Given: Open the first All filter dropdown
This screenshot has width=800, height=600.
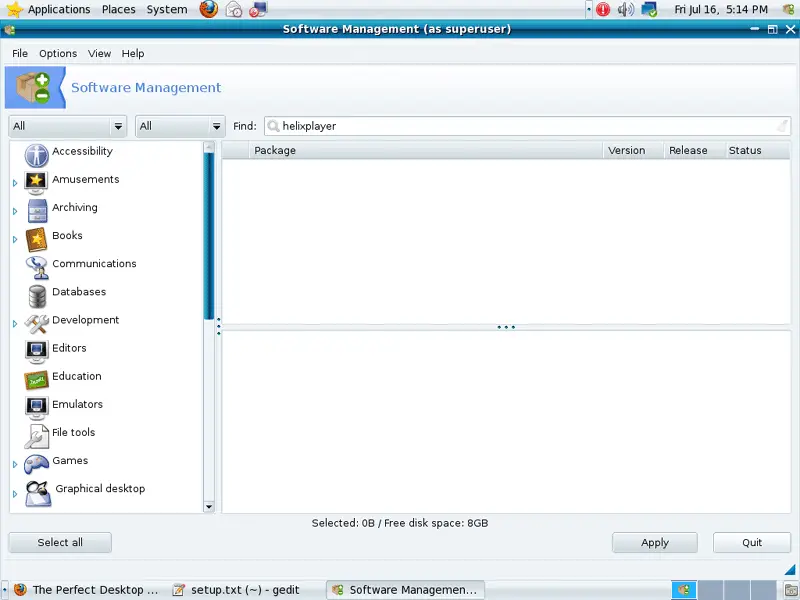Looking at the screenshot, I should (x=67, y=126).
